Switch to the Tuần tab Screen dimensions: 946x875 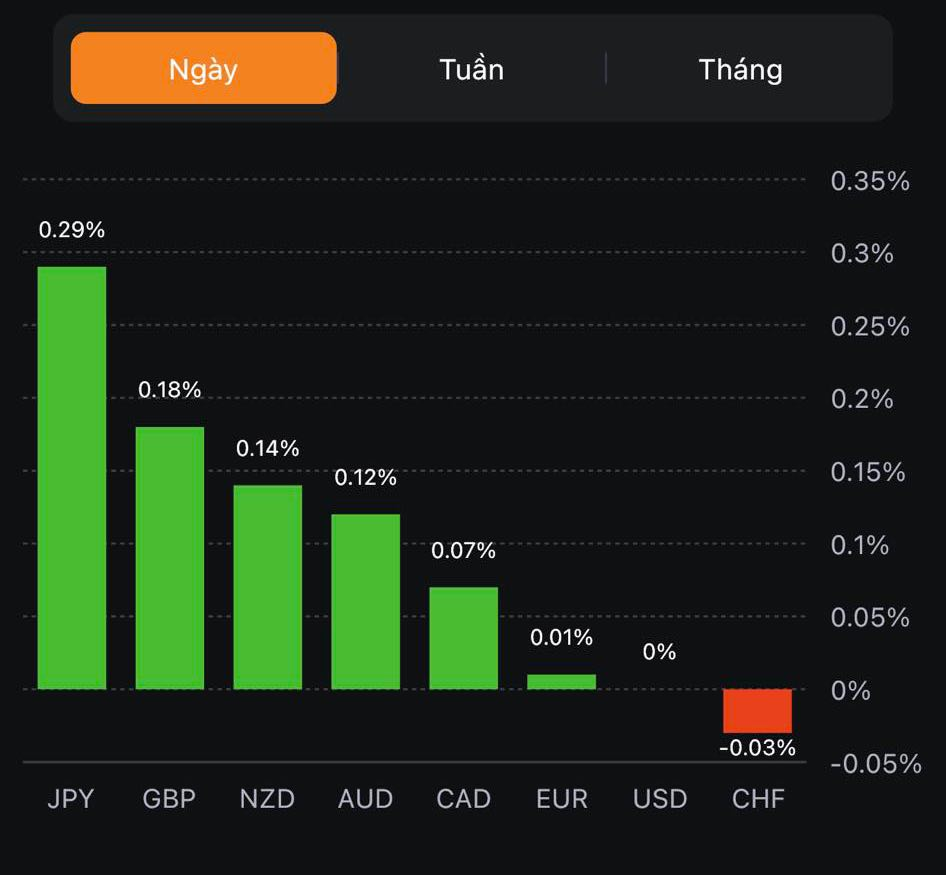click(471, 69)
